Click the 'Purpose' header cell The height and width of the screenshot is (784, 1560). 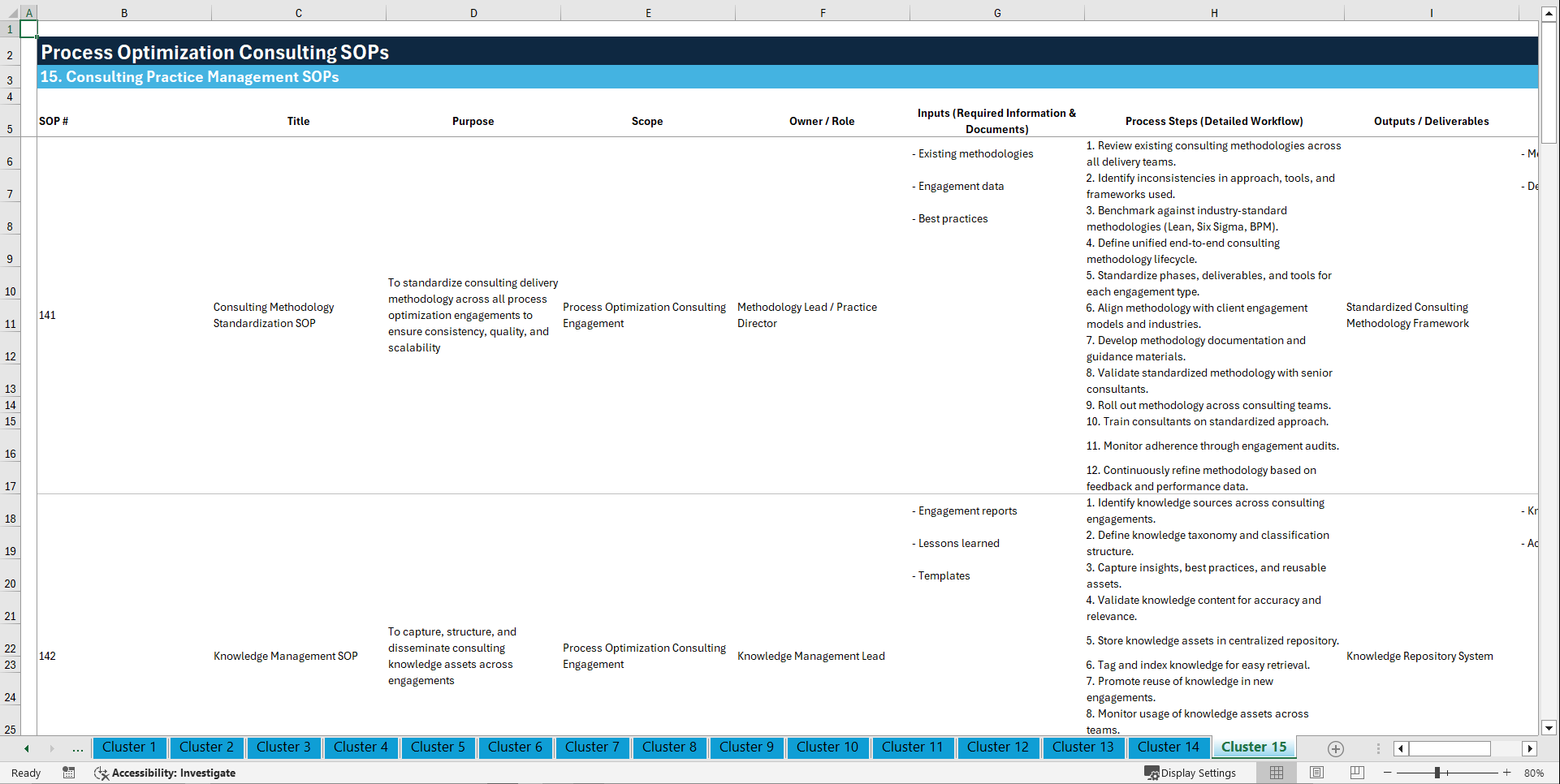tap(473, 121)
